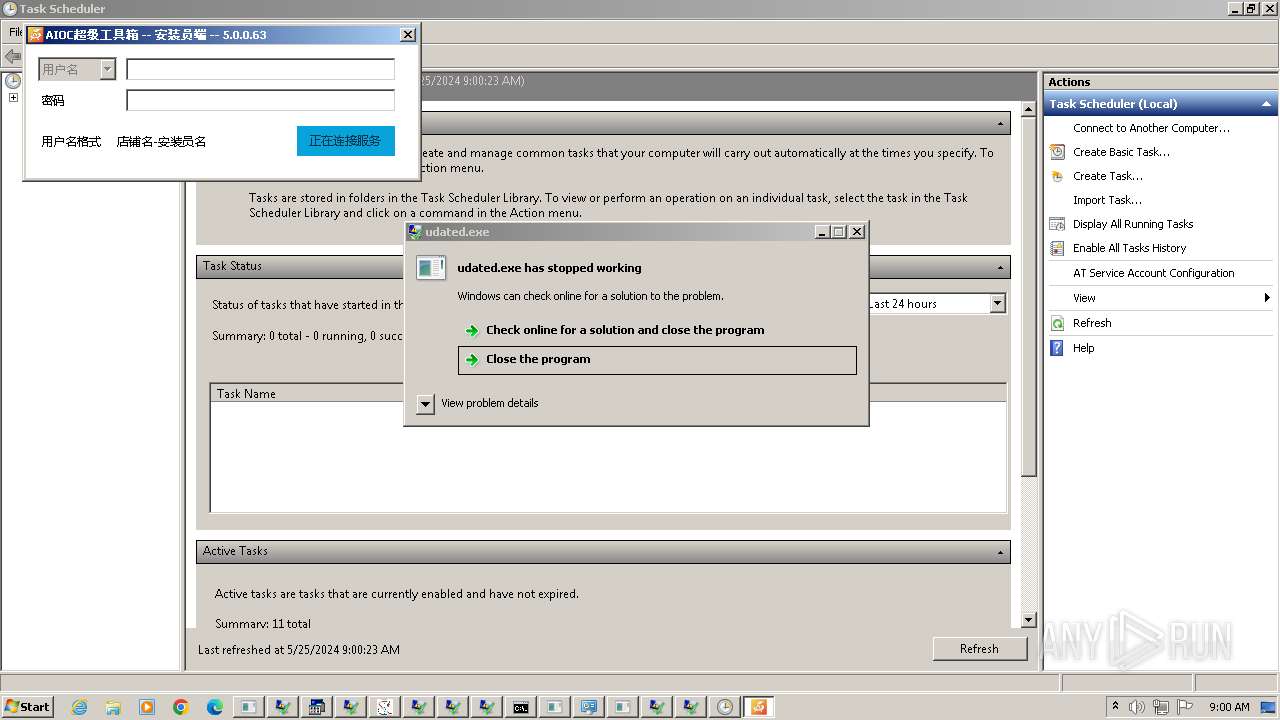The image size is (1280, 720).
Task: Expand the Task Scheduler Library tree node
Action: tap(13, 98)
